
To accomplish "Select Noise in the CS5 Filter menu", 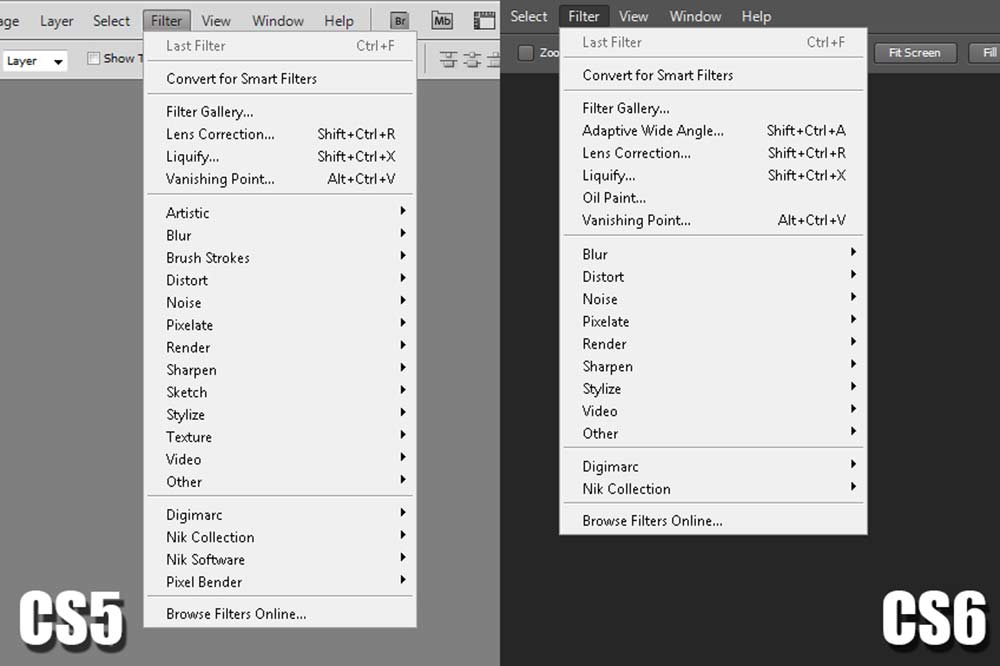I will click(281, 302).
